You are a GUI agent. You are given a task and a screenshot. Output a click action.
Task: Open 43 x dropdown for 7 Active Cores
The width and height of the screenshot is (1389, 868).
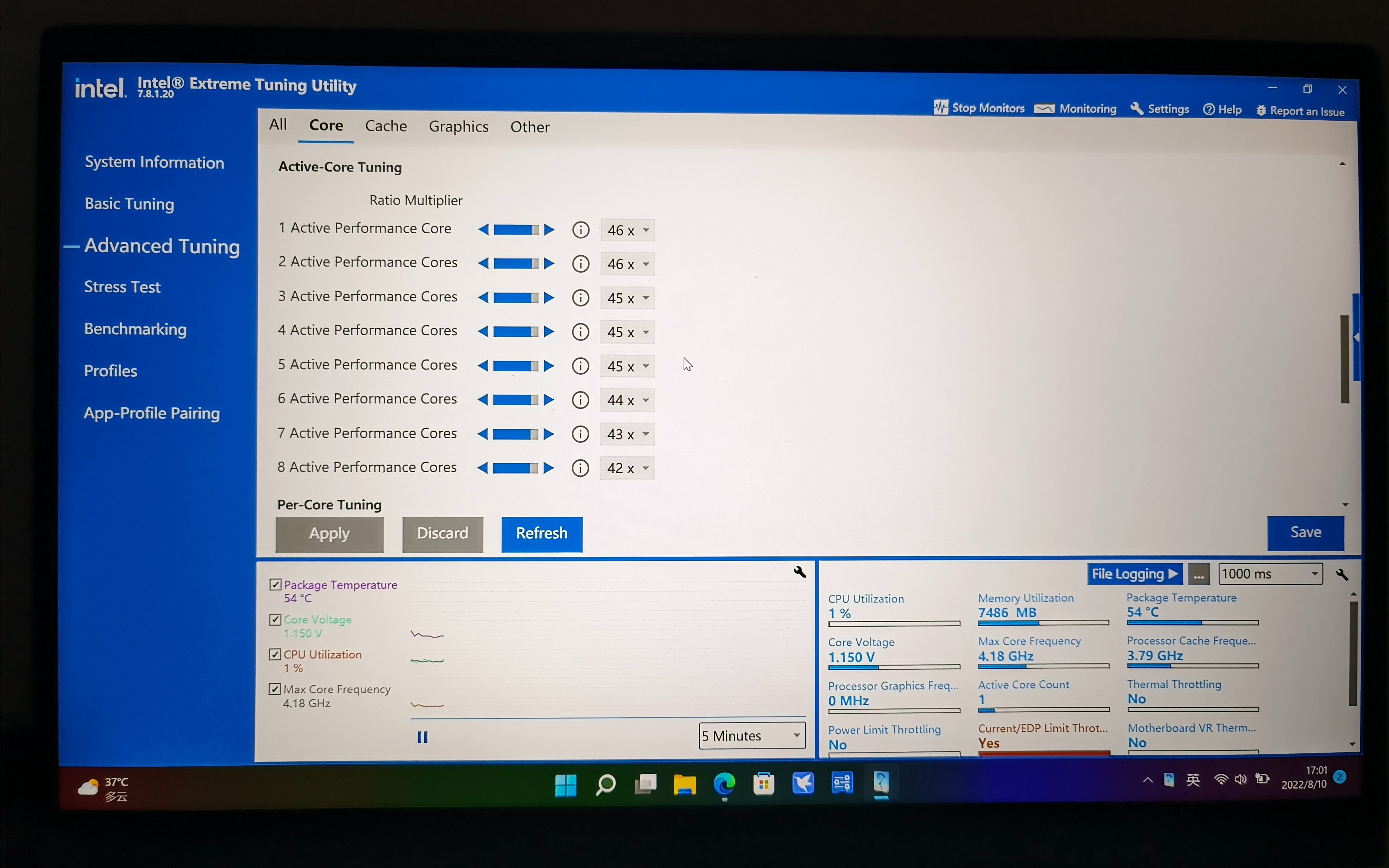(627, 434)
